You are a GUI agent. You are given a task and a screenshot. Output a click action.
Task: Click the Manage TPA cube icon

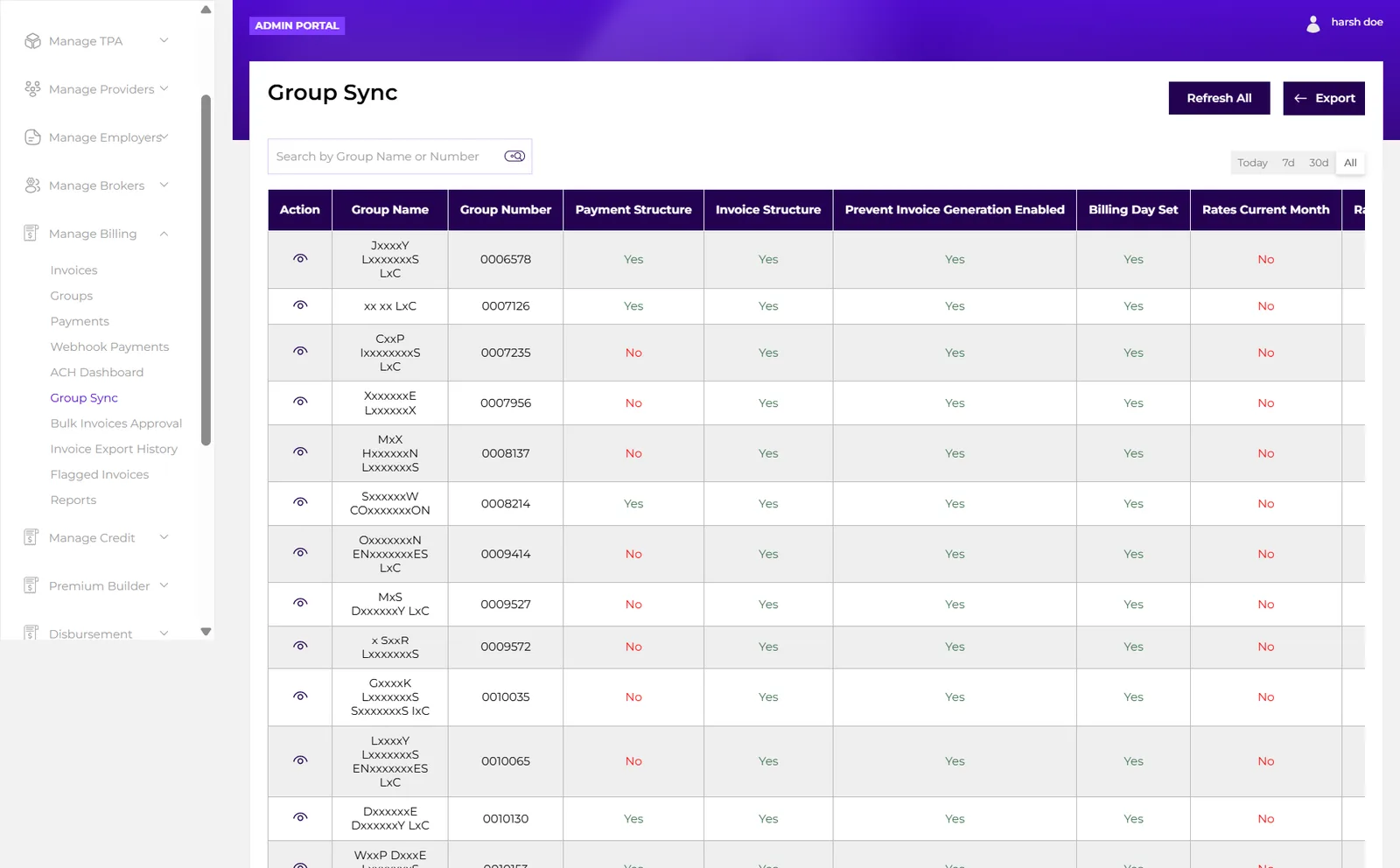click(x=32, y=41)
